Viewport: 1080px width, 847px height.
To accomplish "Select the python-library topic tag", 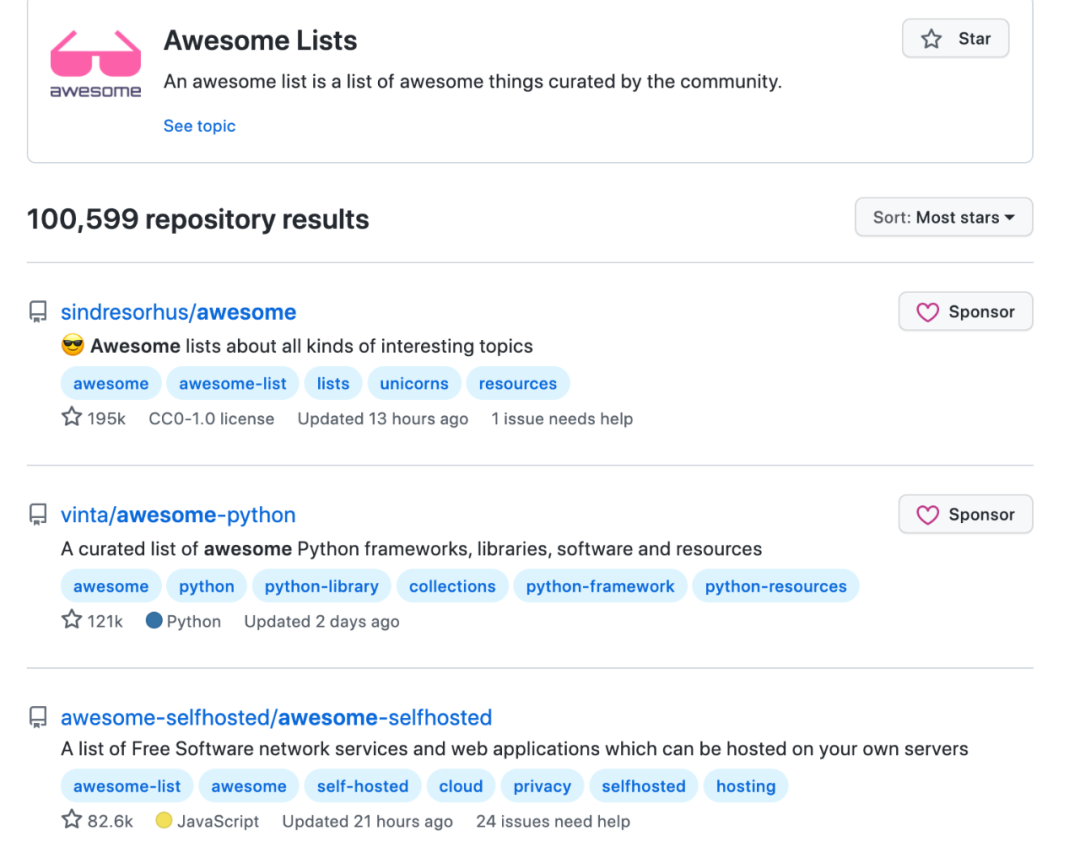I will (322, 586).
